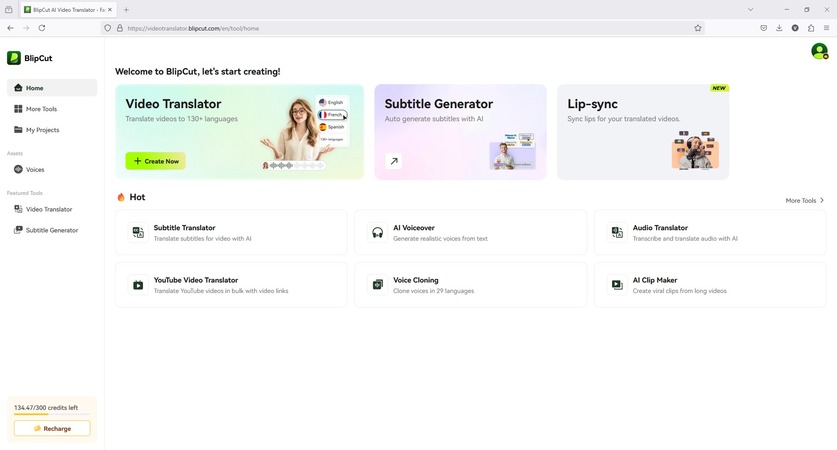837x450 pixels.
Task: Click the Hot flame icon
Action: pyautogui.click(x=121, y=197)
